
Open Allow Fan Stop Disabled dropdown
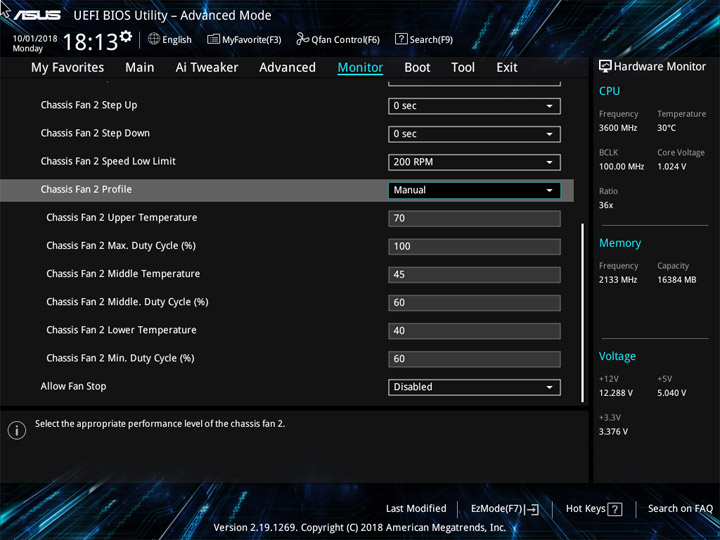click(x=474, y=387)
